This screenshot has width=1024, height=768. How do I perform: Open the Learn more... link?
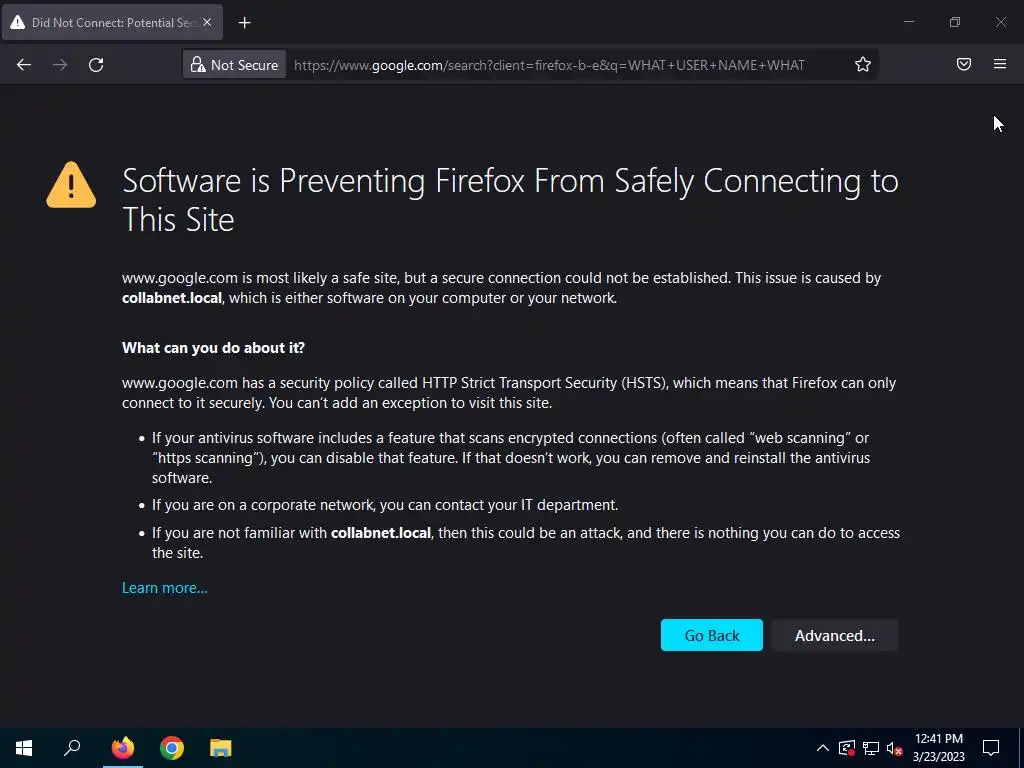point(165,588)
